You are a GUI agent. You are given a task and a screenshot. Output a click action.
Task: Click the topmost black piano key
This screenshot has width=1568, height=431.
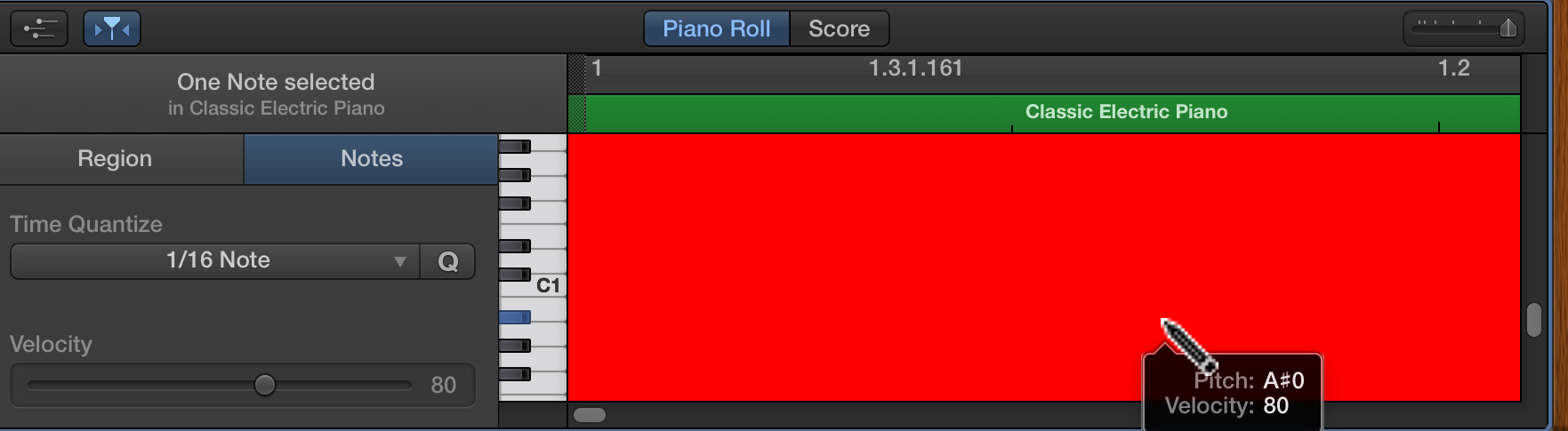515,147
